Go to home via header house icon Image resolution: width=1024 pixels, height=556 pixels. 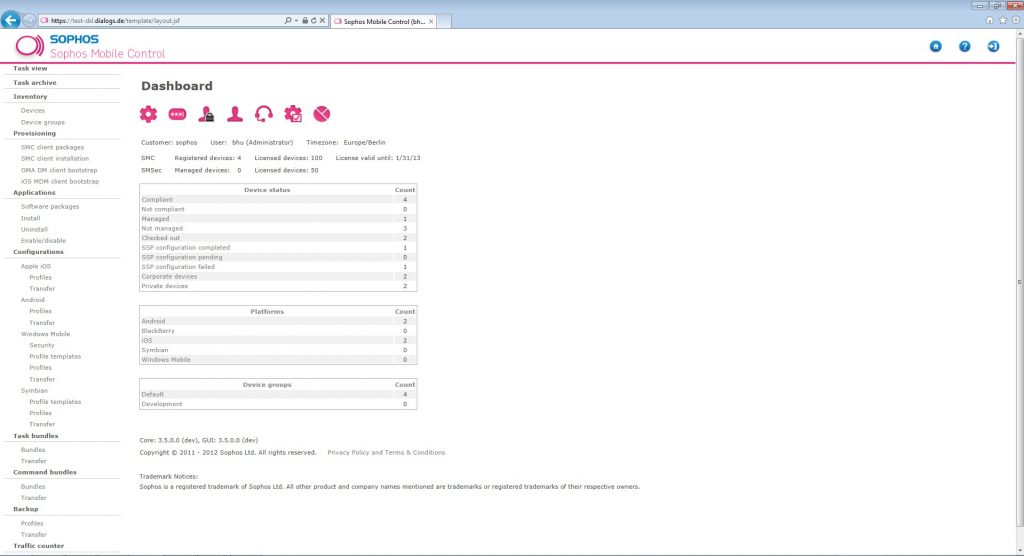pyautogui.click(x=936, y=46)
